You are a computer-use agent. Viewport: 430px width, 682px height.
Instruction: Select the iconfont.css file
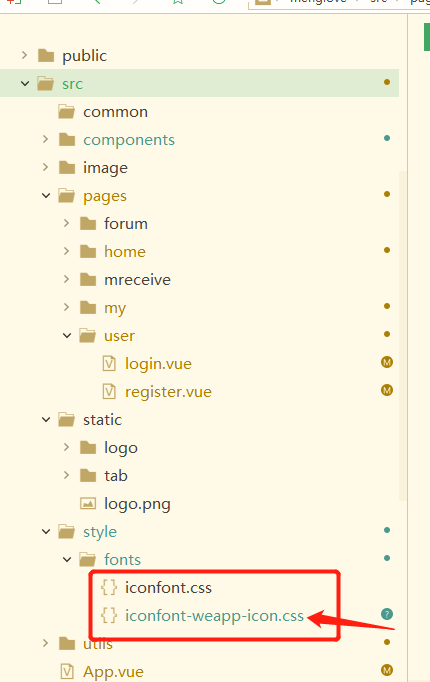(x=168, y=588)
